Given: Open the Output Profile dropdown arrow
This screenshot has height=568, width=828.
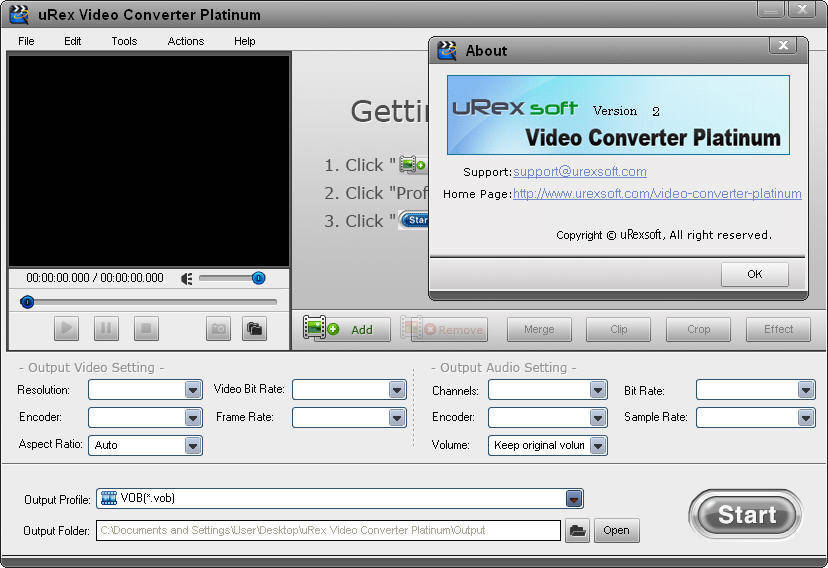Looking at the screenshot, I should pos(574,498).
